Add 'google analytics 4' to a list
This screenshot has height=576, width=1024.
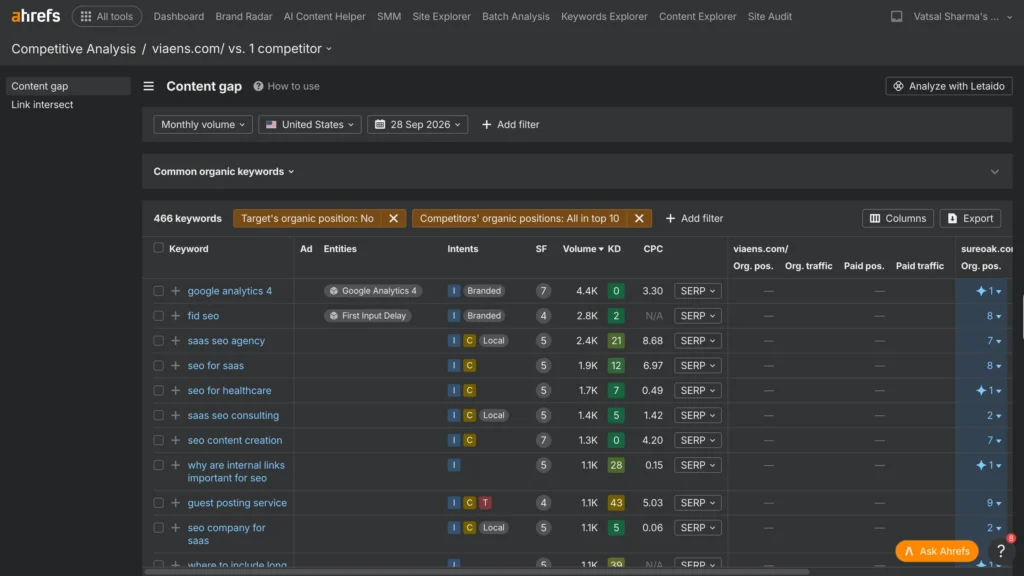[x=175, y=291]
